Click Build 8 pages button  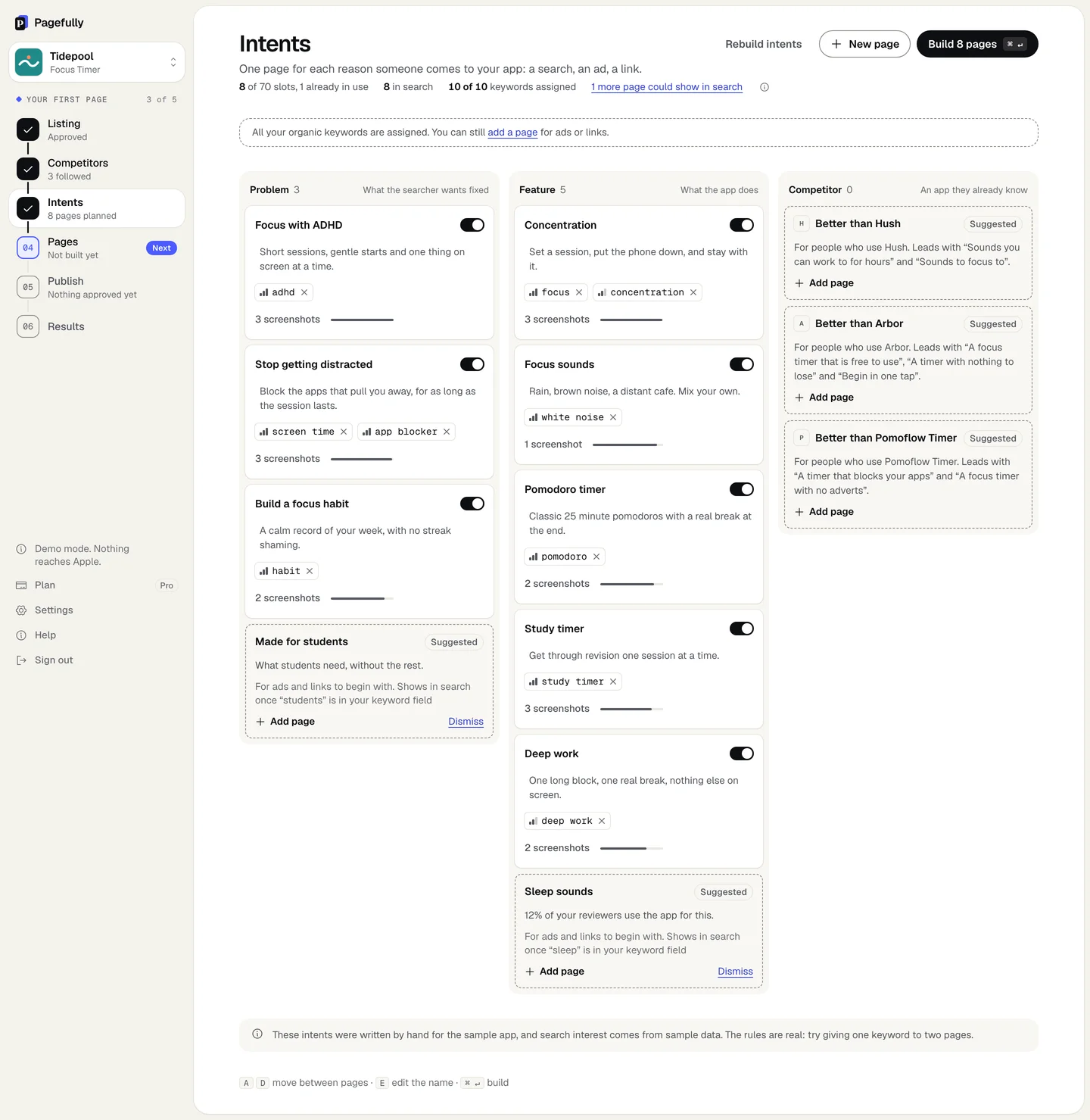(x=977, y=44)
